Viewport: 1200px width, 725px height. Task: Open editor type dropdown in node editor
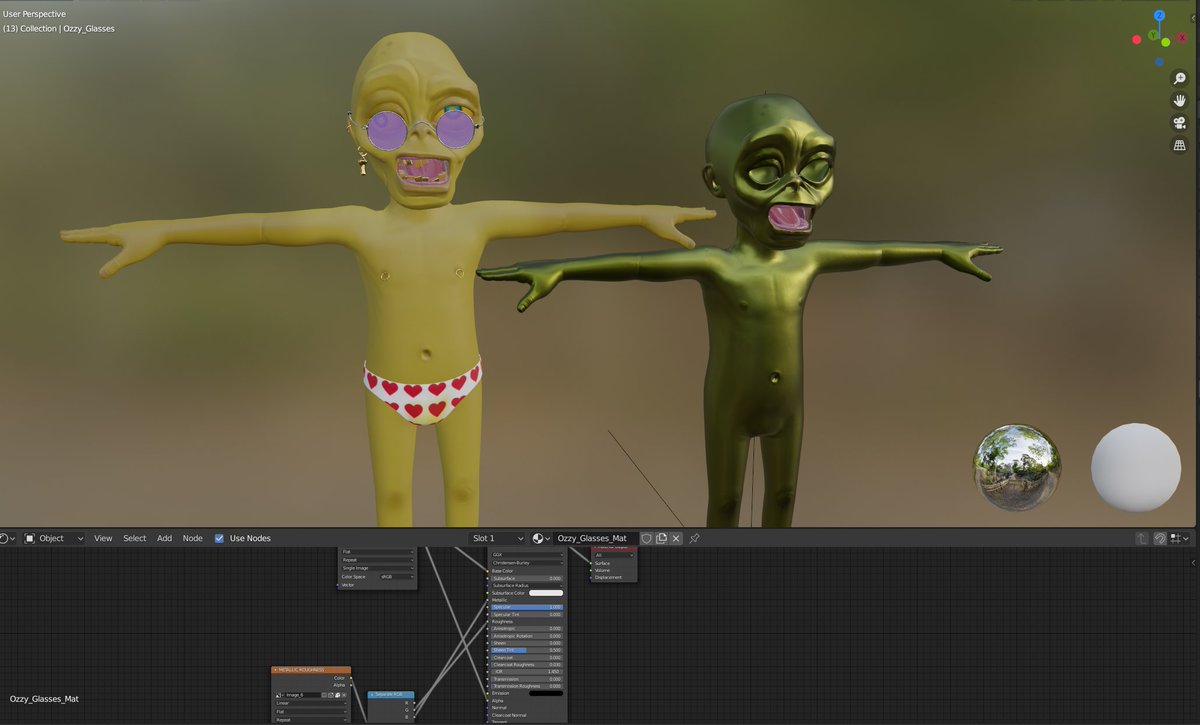[8, 538]
